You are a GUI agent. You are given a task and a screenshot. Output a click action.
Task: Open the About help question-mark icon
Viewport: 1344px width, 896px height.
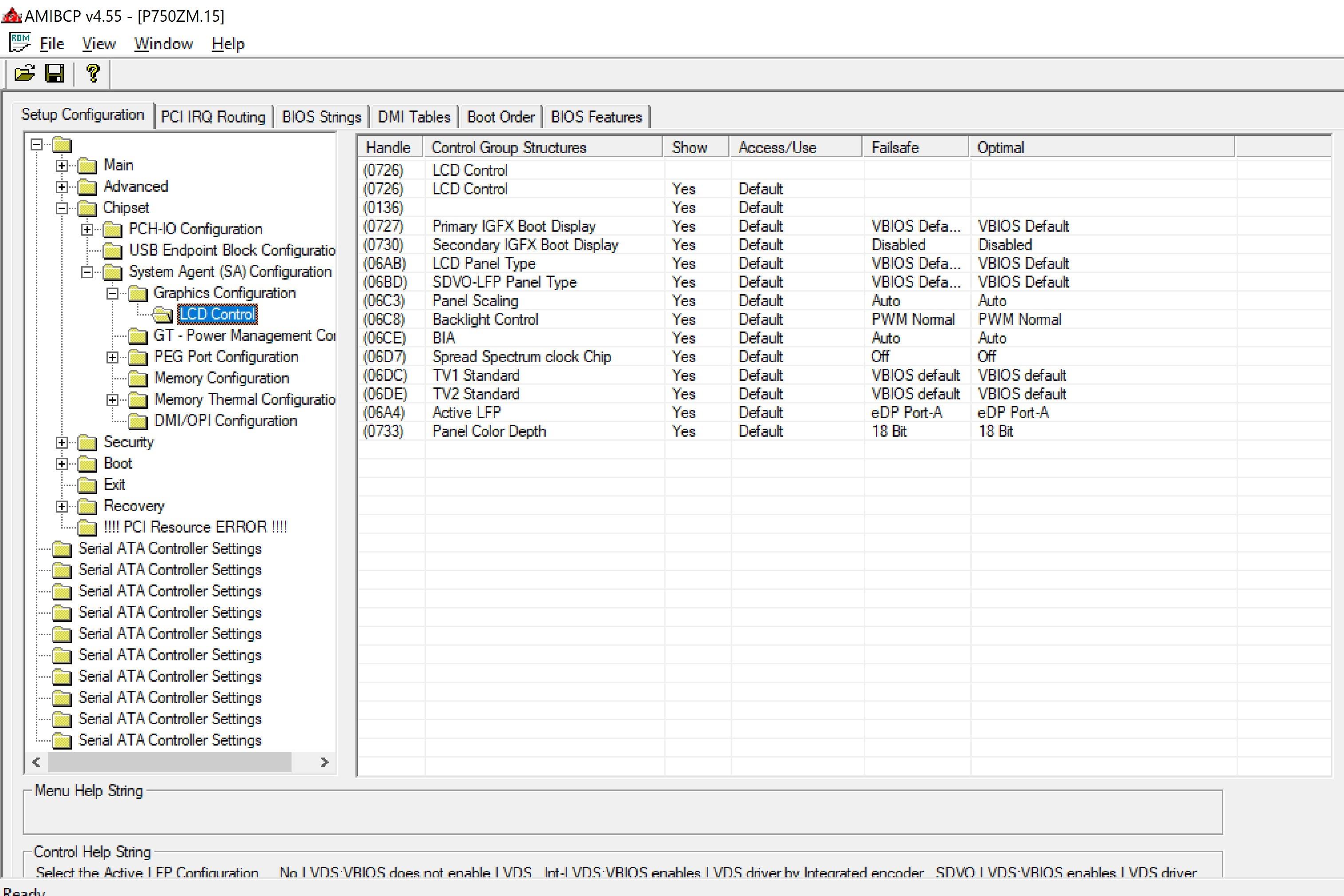point(93,74)
